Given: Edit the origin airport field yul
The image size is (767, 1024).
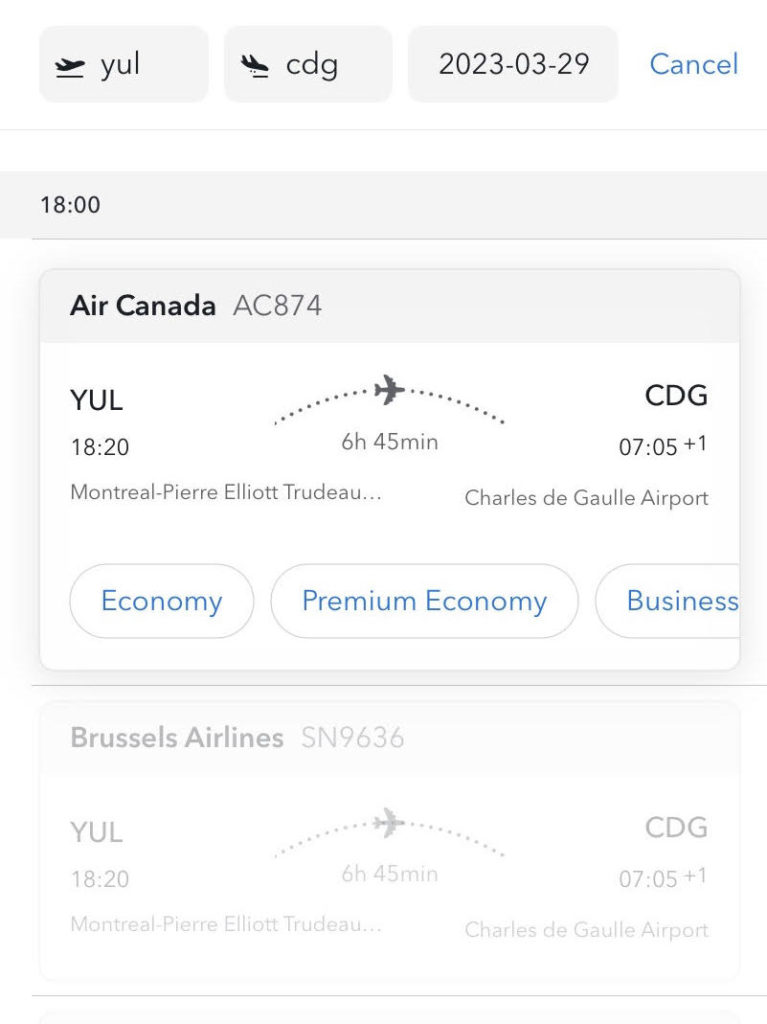Looking at the screenshot, I should pyautogui.click(x=124, y=65).
